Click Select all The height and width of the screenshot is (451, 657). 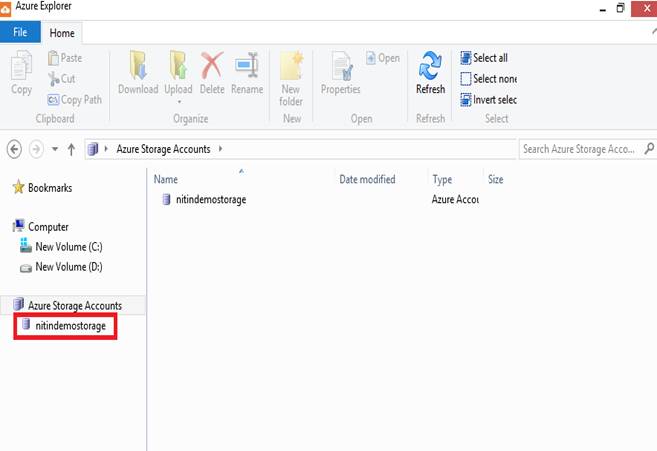point(484,58)
